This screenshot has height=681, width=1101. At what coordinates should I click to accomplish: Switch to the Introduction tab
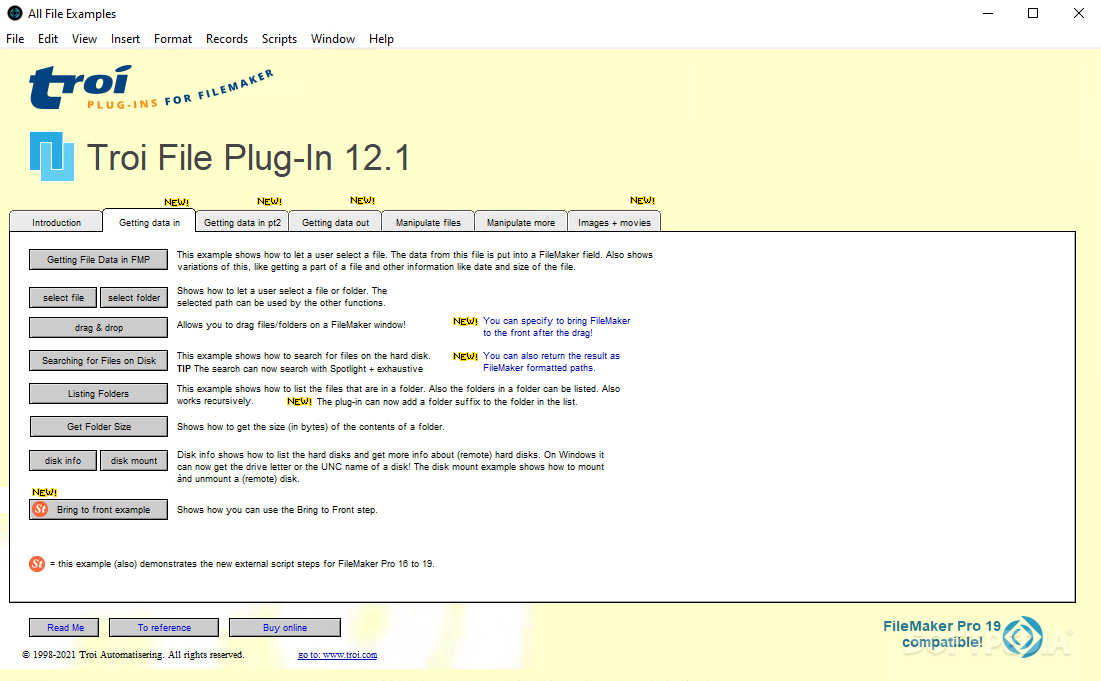56,222
